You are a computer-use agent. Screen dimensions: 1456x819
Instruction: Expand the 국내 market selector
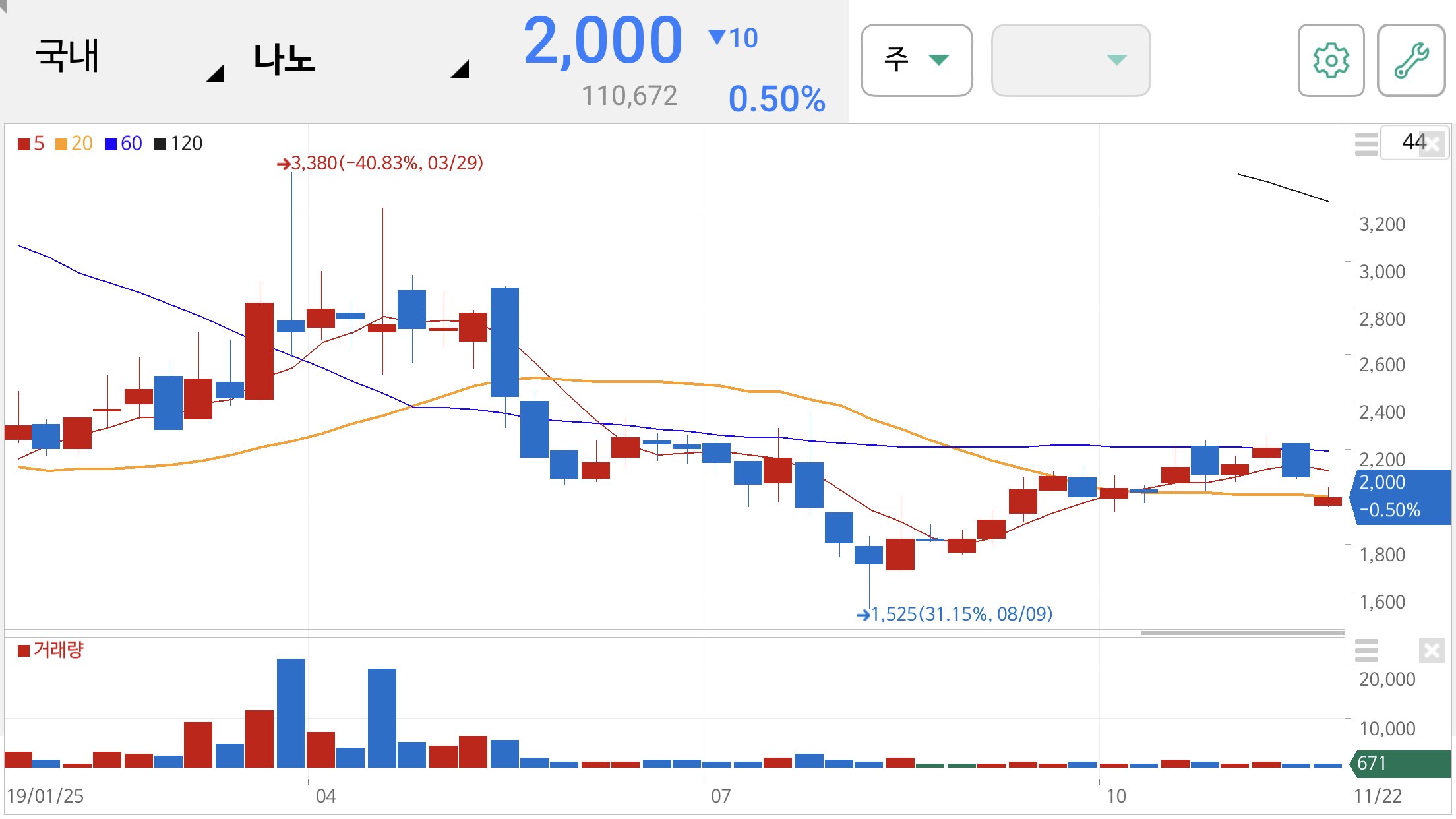(x=129, y=58)
